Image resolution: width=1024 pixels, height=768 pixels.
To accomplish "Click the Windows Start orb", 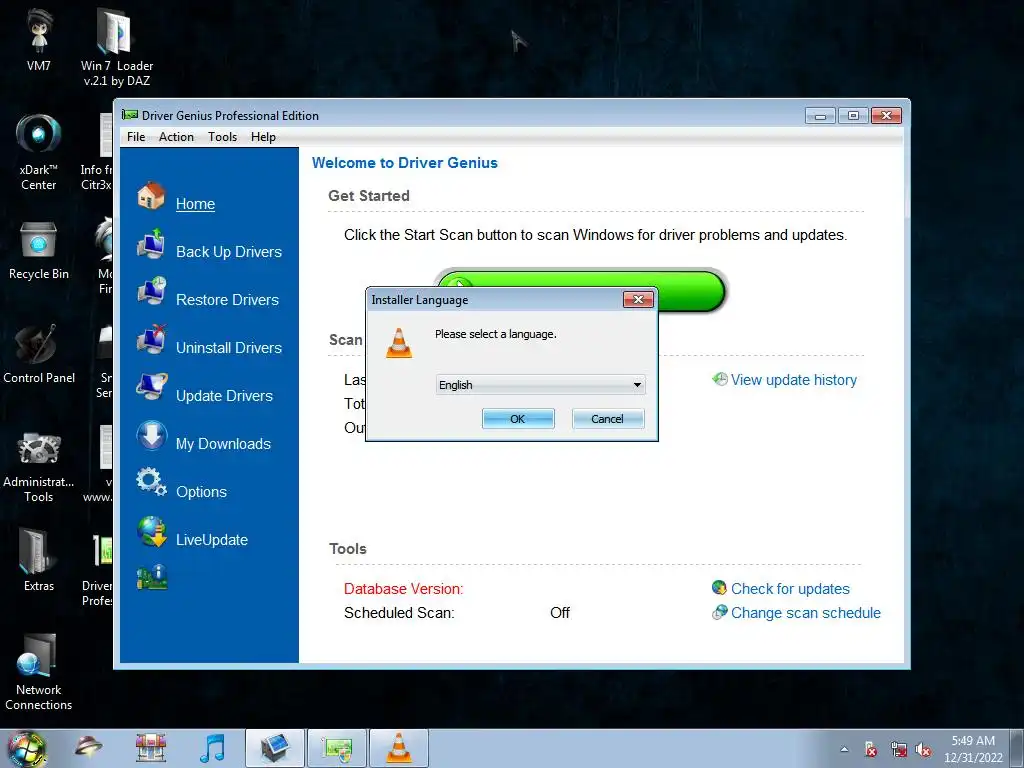I will pos(26,748).
